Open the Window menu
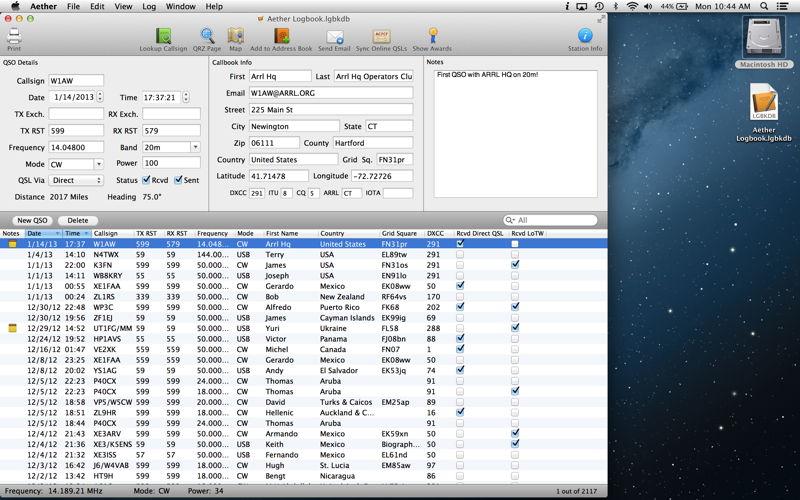 coord(180,6)
